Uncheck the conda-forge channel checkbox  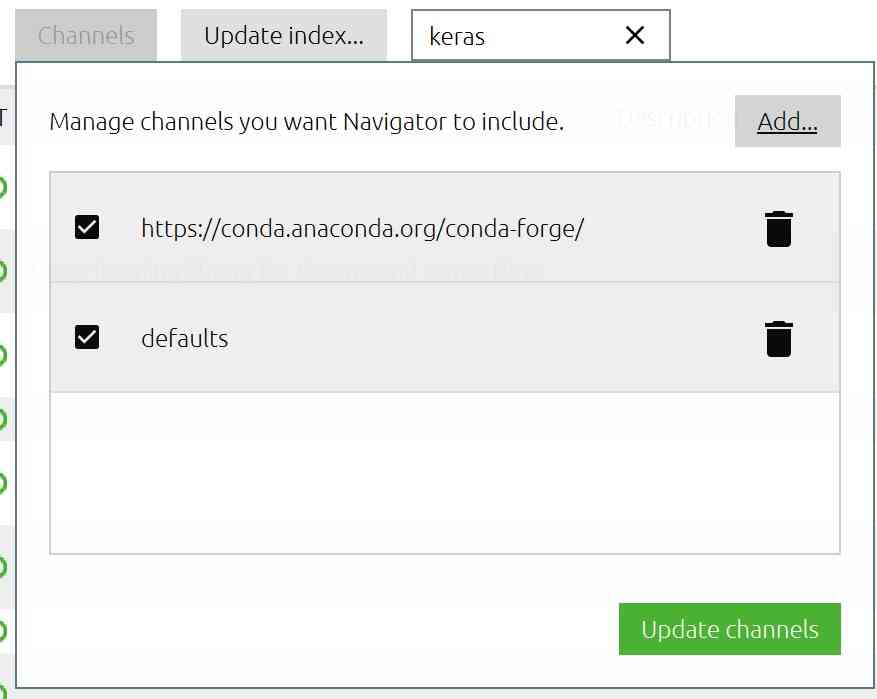point(87,227)
